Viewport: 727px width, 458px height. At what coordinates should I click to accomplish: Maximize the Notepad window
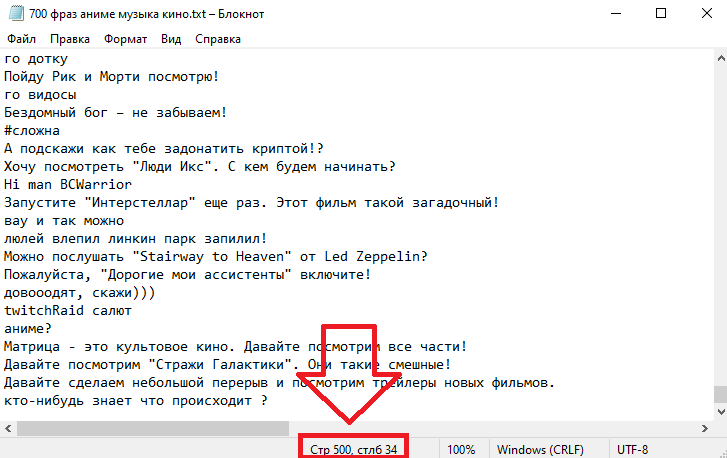pos(661,13)
